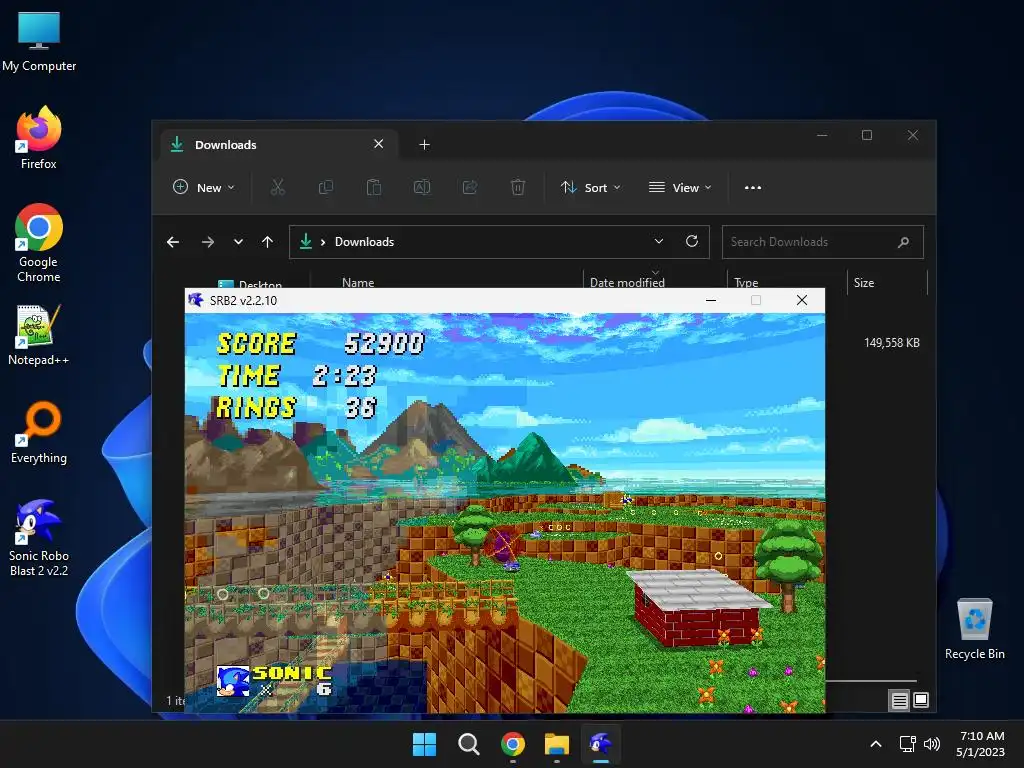Open Google Chrome desktop shortcut
The width and height of the screenshot is (1024, 768).
pyautogui.click(x=39, y=243)
